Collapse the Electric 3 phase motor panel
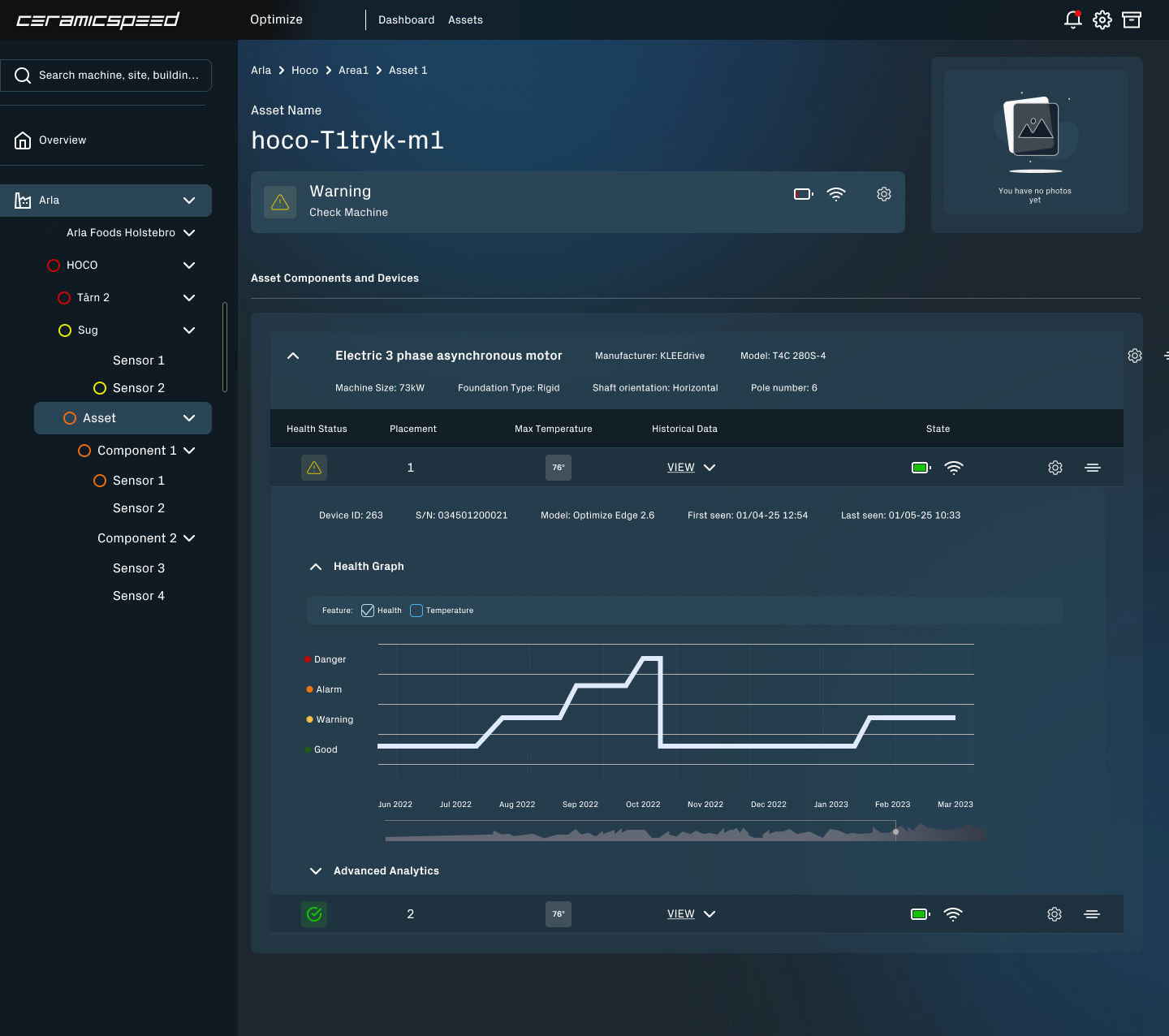 tap(293, 356)
